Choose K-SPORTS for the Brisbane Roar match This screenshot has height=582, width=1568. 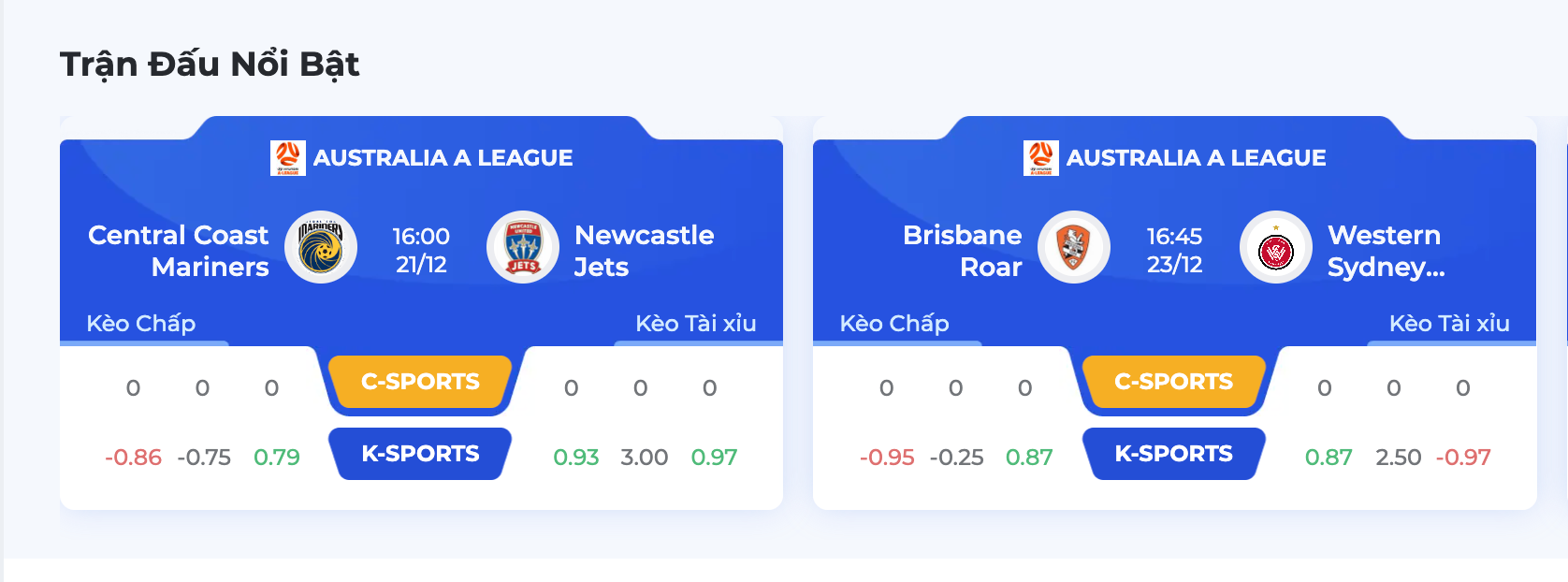(x=1173, y=454)
